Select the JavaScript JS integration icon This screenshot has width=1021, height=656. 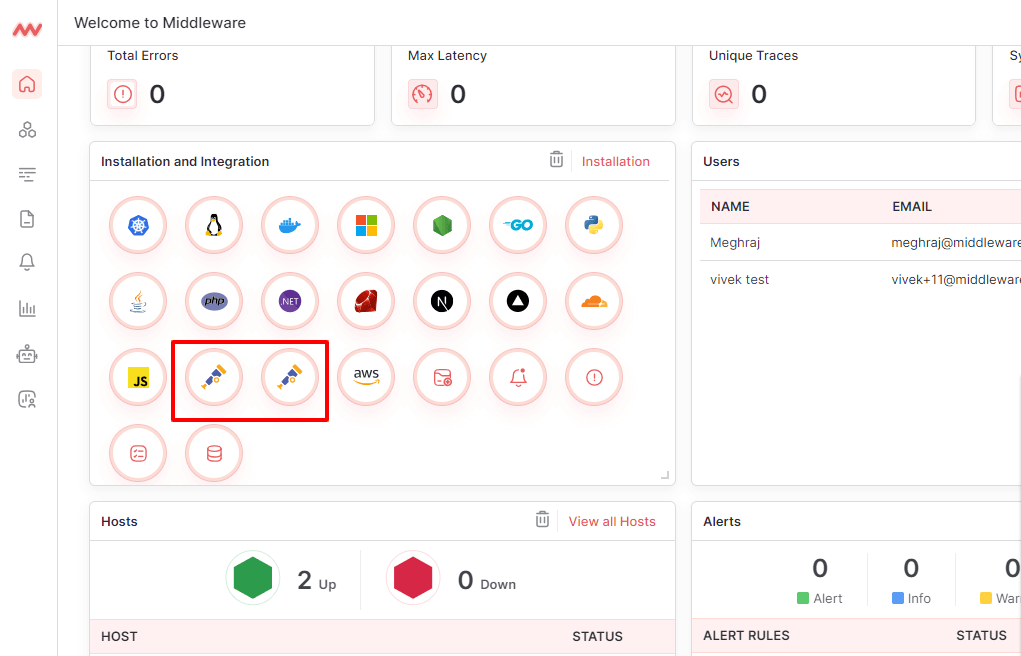click(138, 378)
